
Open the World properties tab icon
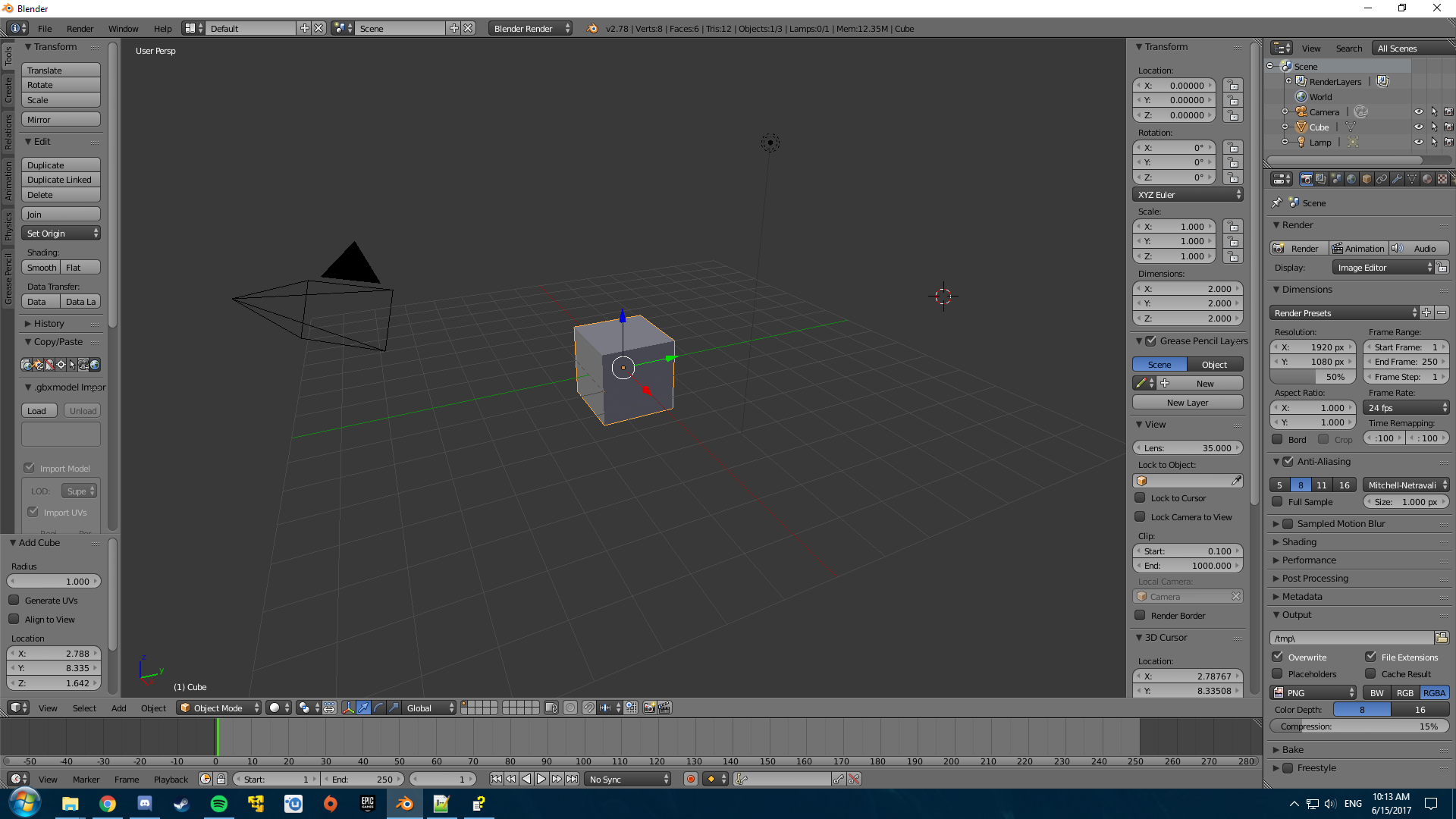1351,179
